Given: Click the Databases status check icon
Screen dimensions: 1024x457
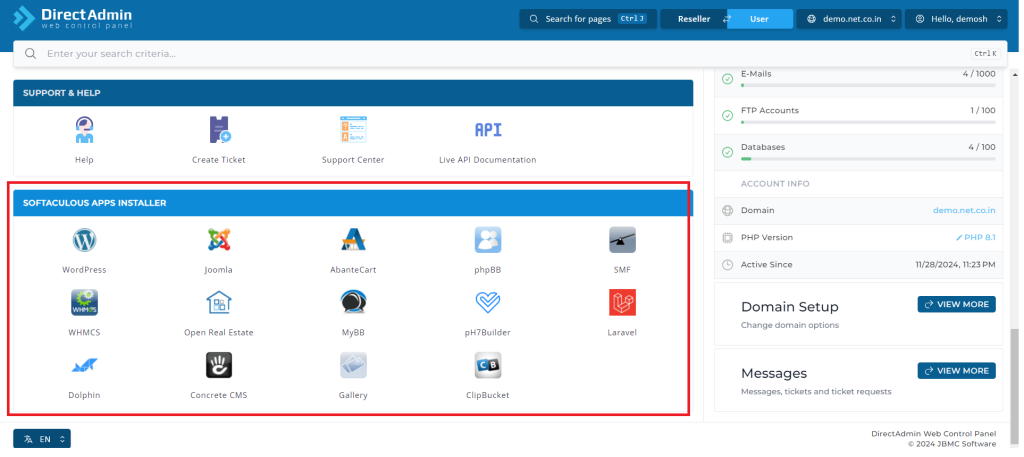Looking at the screenshot, I should coord(728,152).
